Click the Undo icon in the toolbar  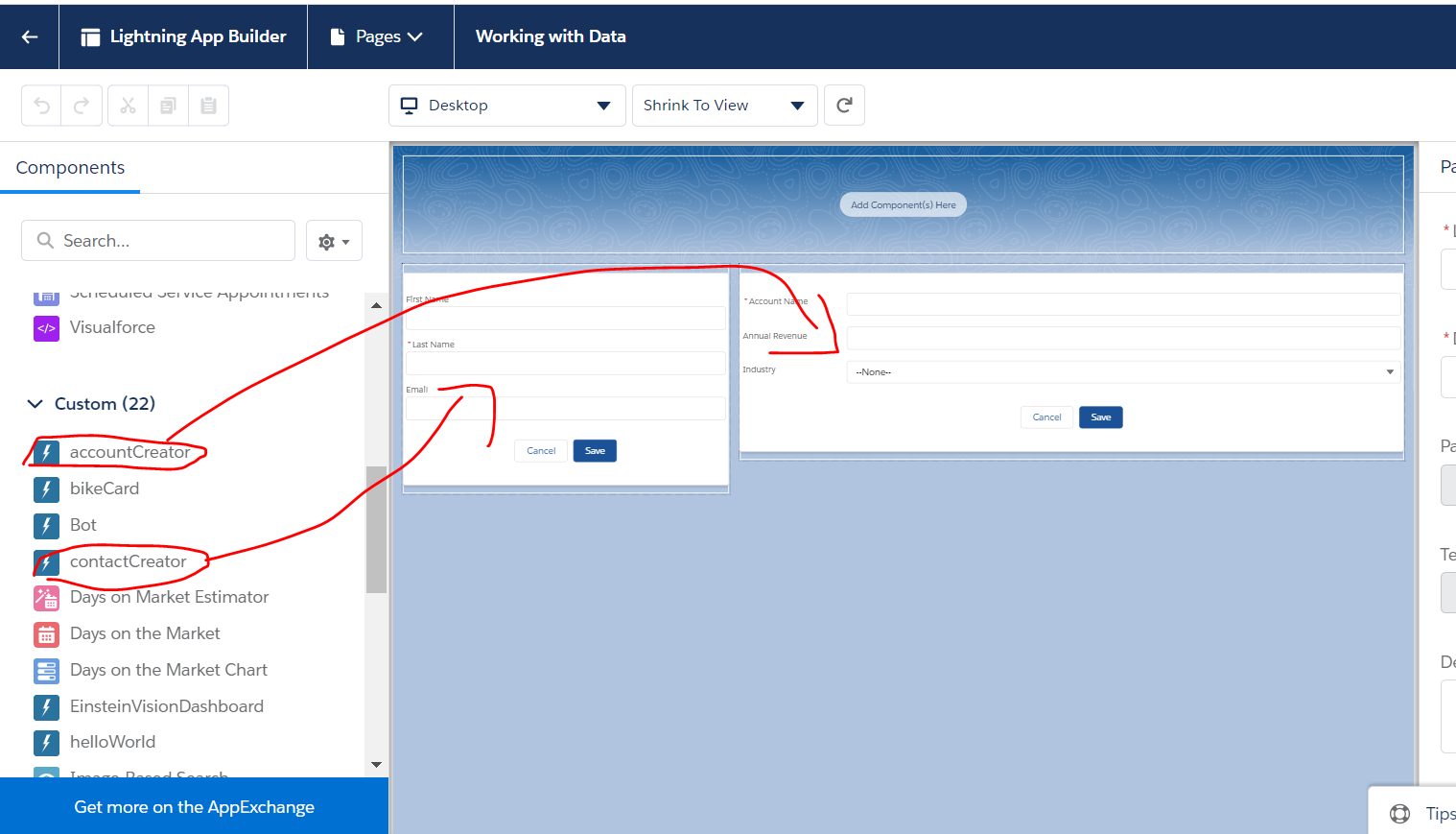pyautogui.click(x=40, y=105)
